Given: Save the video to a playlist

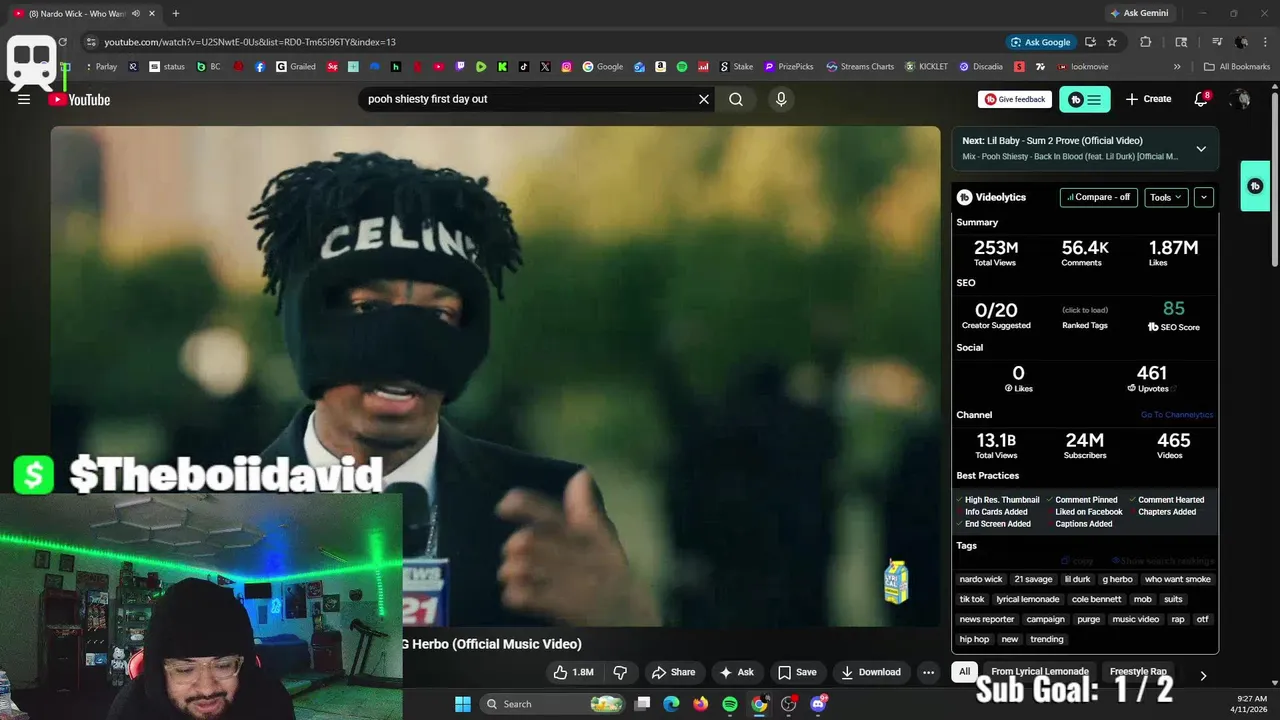Looking at the screenshot, I should [797, 672].
